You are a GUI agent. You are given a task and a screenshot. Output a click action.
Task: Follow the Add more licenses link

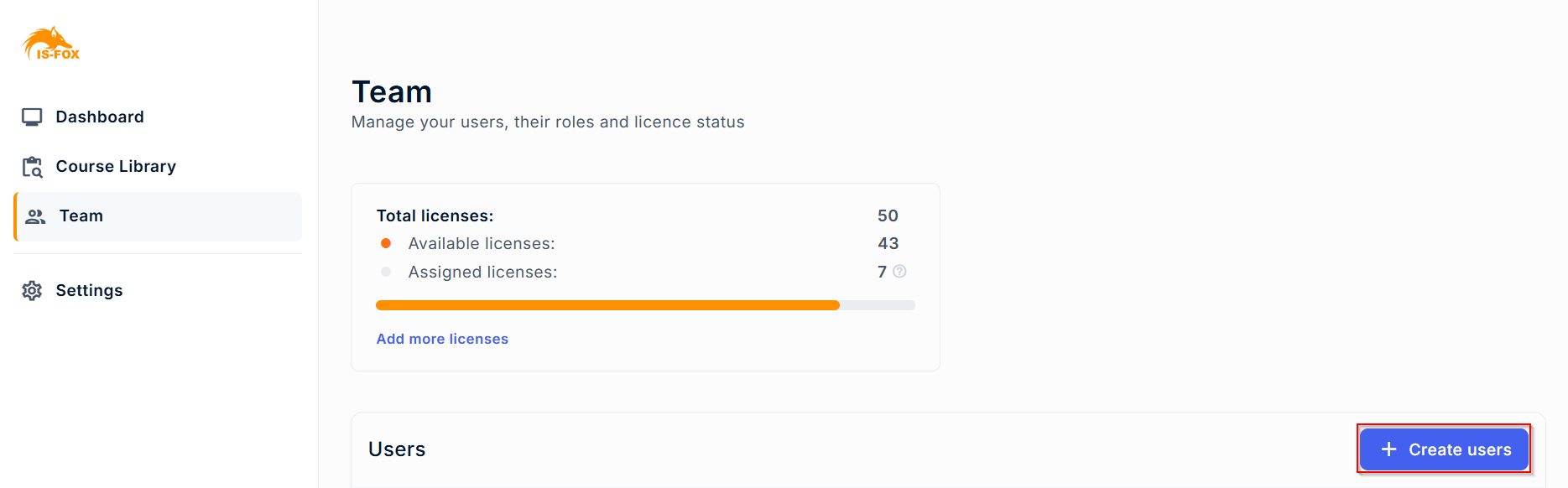[x=442, y=339]
